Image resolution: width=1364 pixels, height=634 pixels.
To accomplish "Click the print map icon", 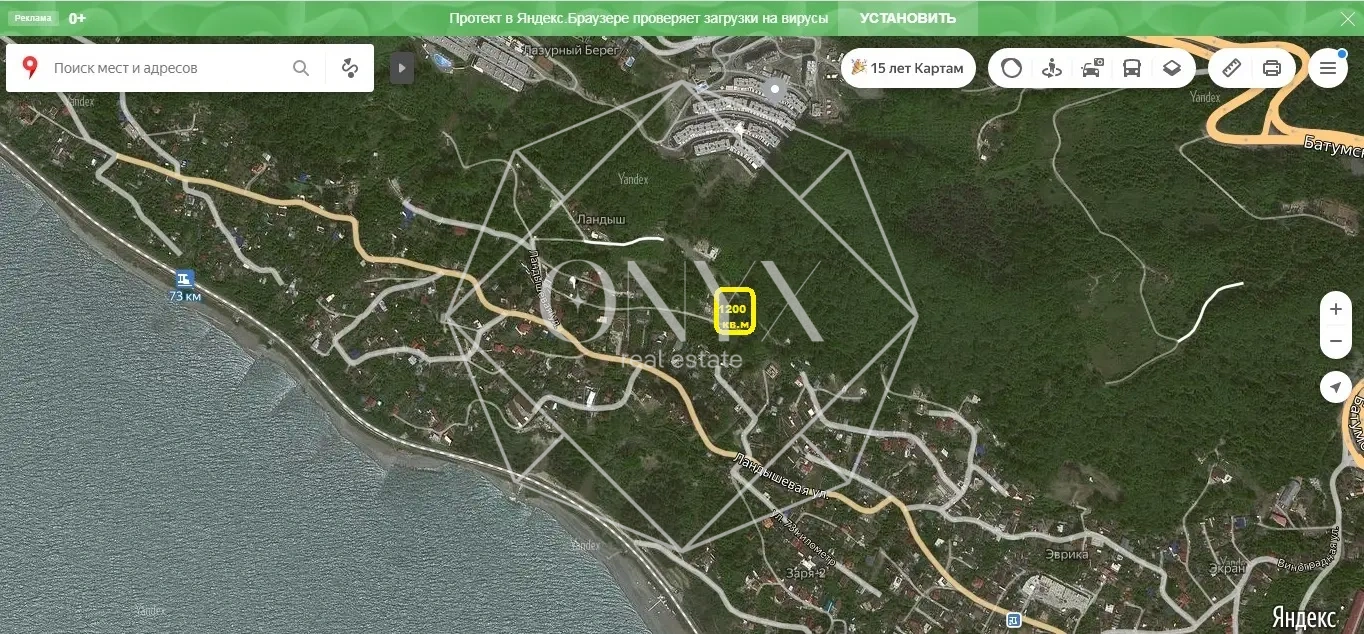I will click(x=1272, y=68).
